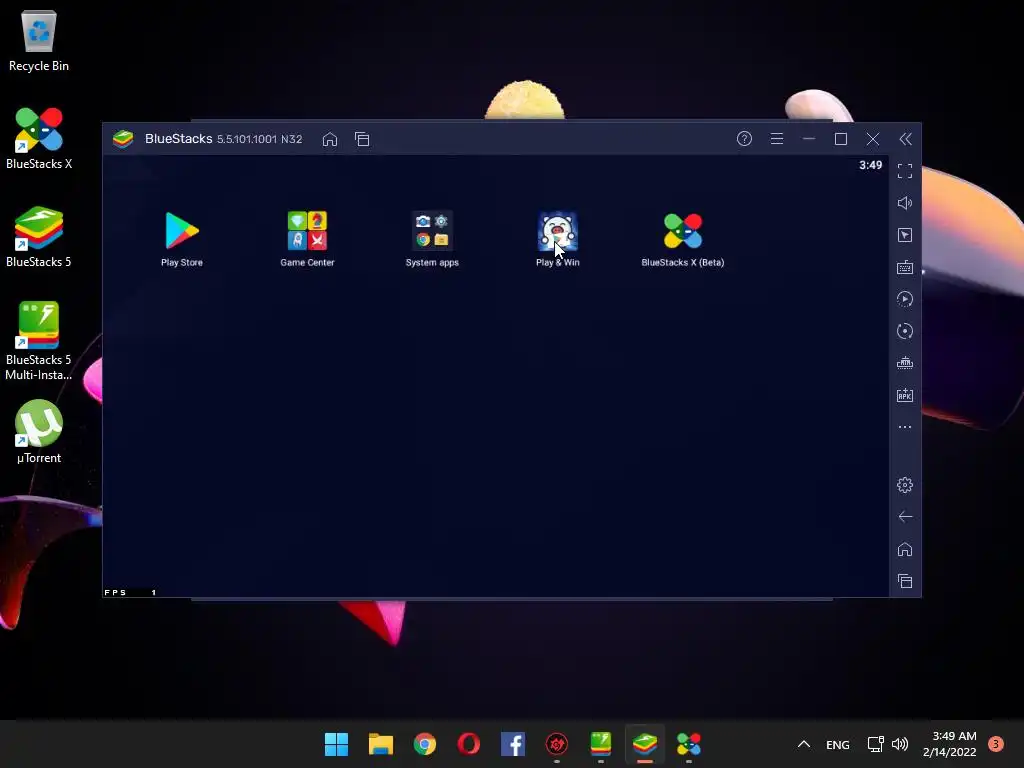Open the Windows Start menu
1024x768 pixels.
point(336,744)
